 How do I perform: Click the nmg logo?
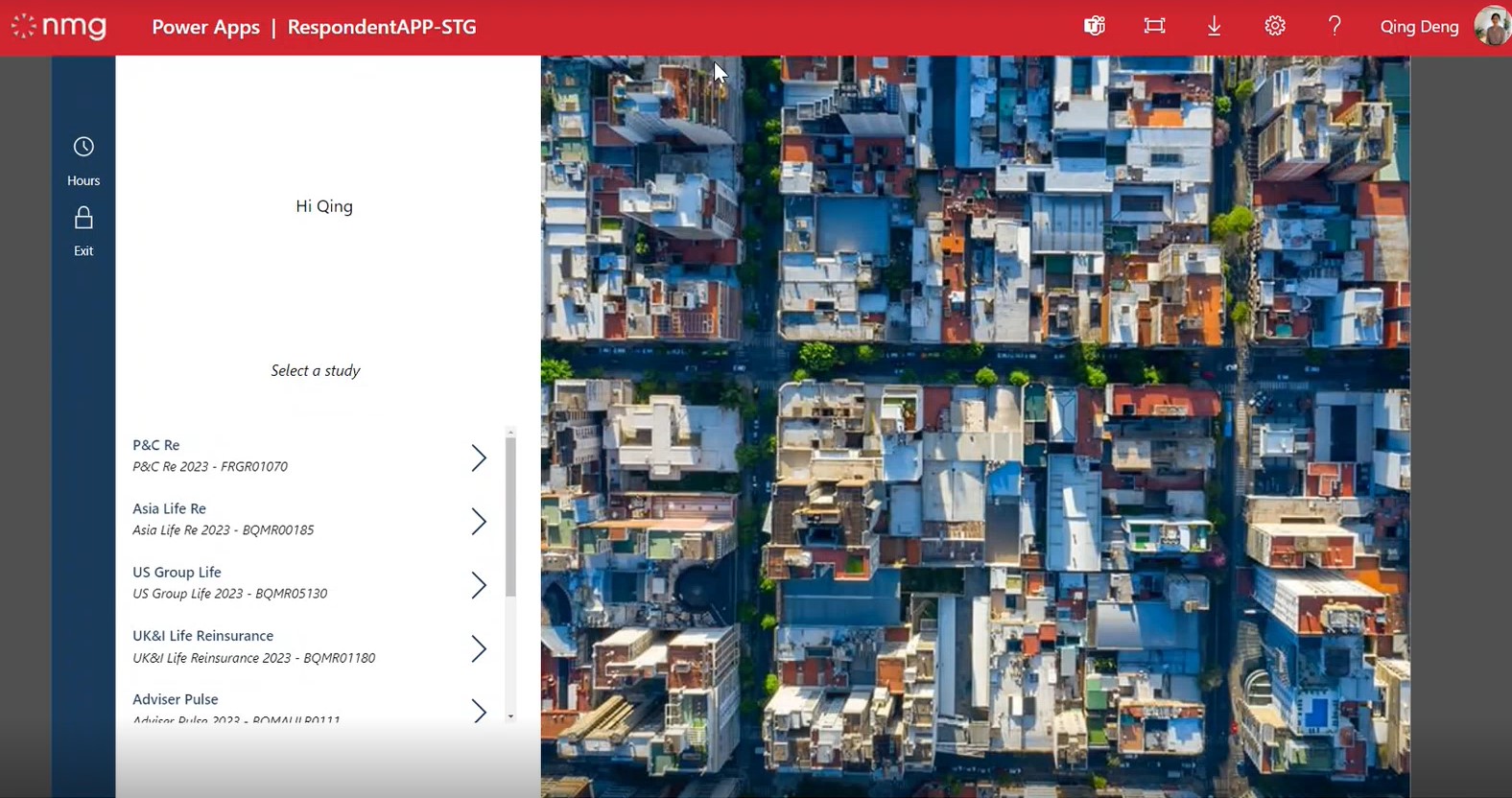point(59,26)
